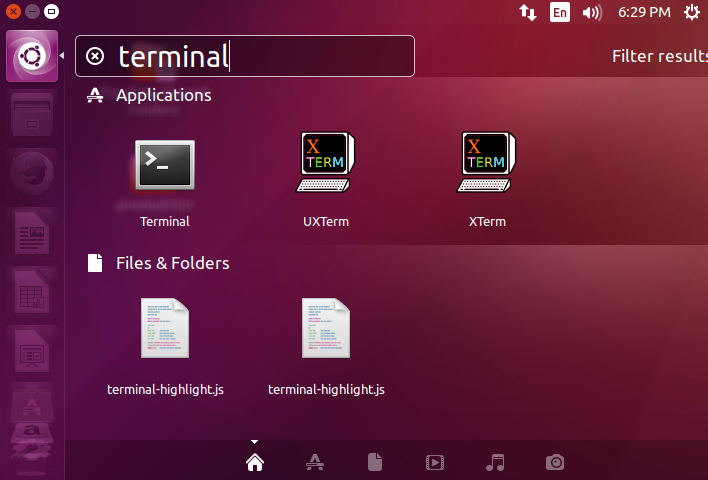The image size is (708, 480).
Task: Switch to the Applications lens
Action: click(315, 462)
